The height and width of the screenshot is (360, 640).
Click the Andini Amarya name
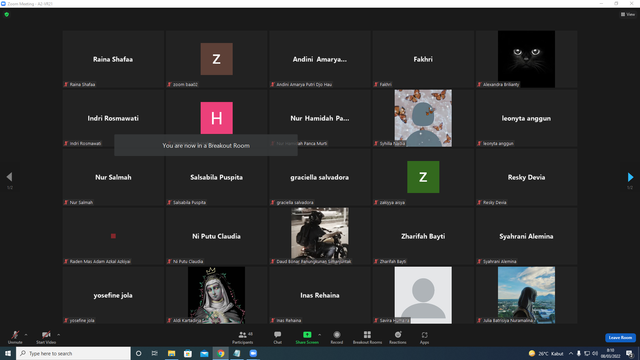tap(320, 59)
